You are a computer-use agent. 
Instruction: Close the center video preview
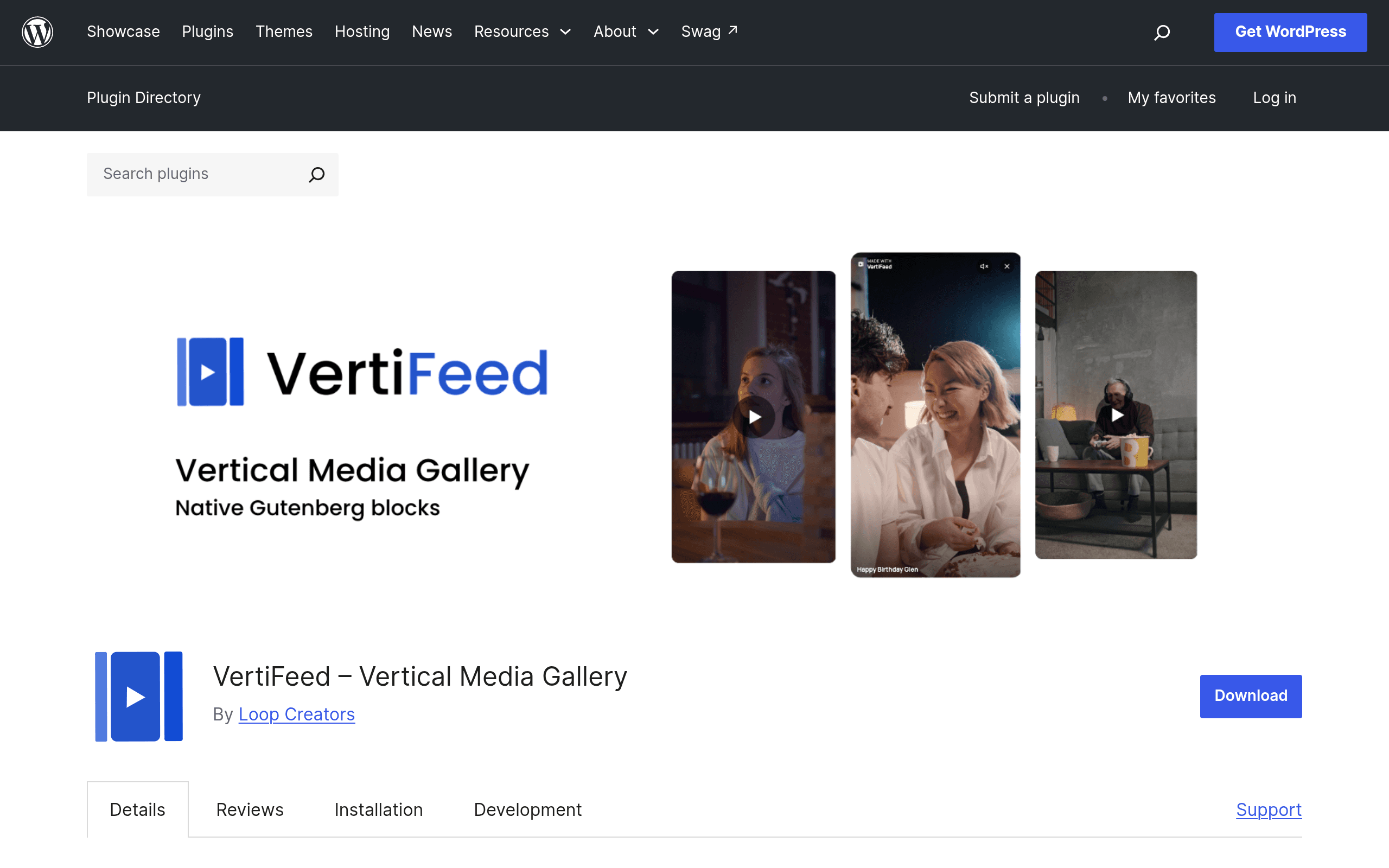tap(1006, 266)
